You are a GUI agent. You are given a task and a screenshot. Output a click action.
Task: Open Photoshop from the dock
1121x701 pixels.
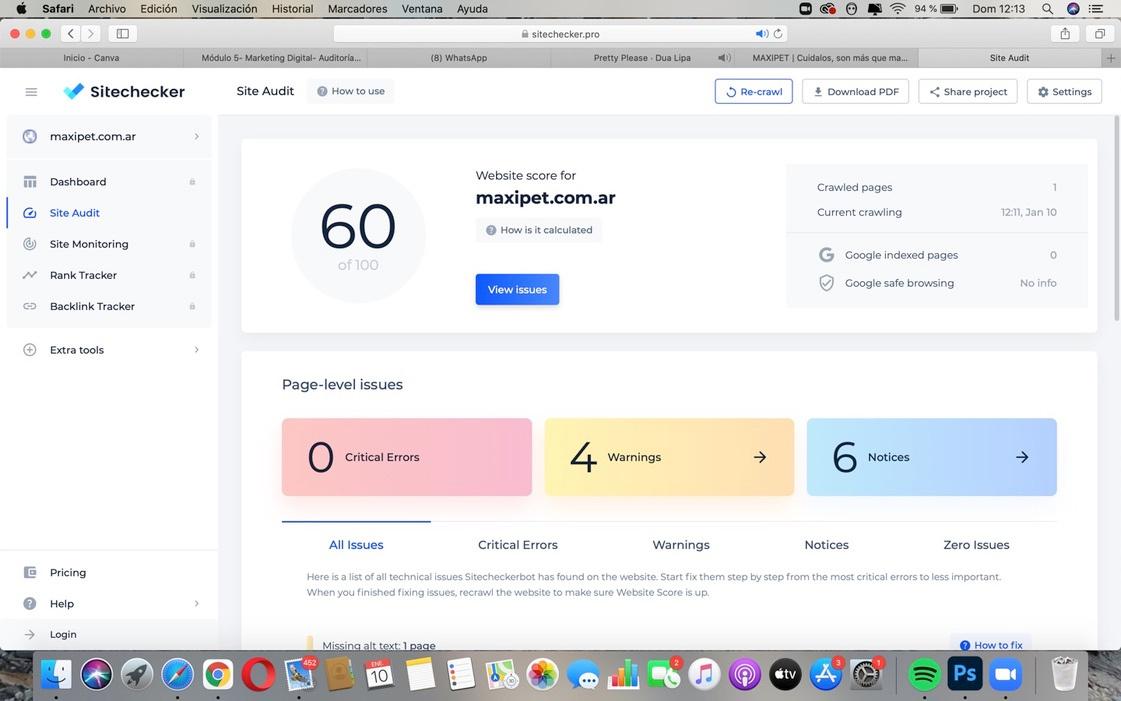tap(964, 674)
